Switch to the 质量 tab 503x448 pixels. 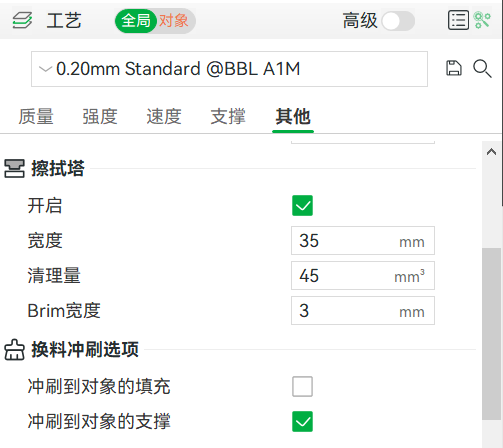[36, 117]
